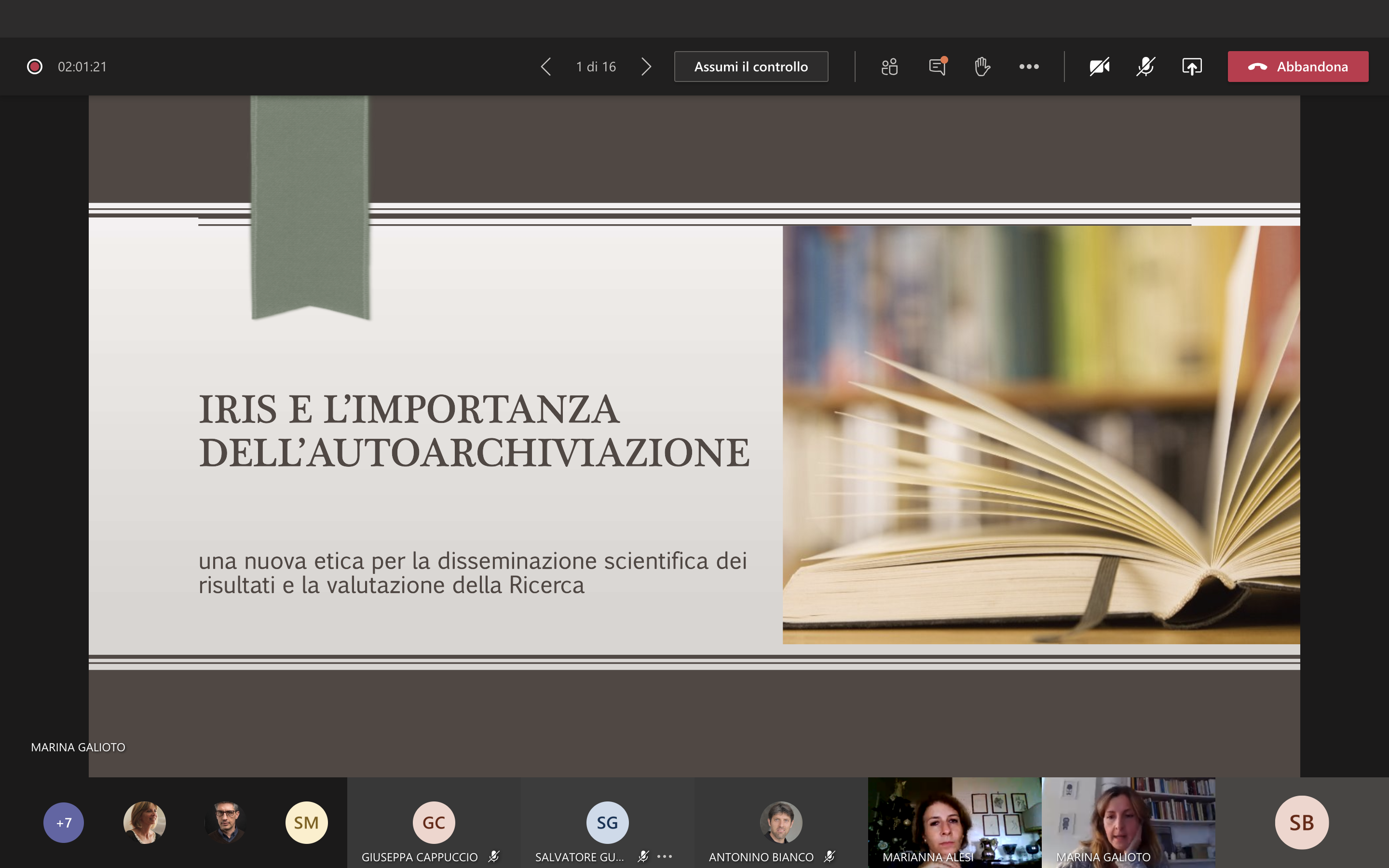Image resolution: width=1389 pixels, height=868 pixels.
Task: Select Antonino Bianco's profile photo
Action: pyautogui.click(x=781, y=823)
